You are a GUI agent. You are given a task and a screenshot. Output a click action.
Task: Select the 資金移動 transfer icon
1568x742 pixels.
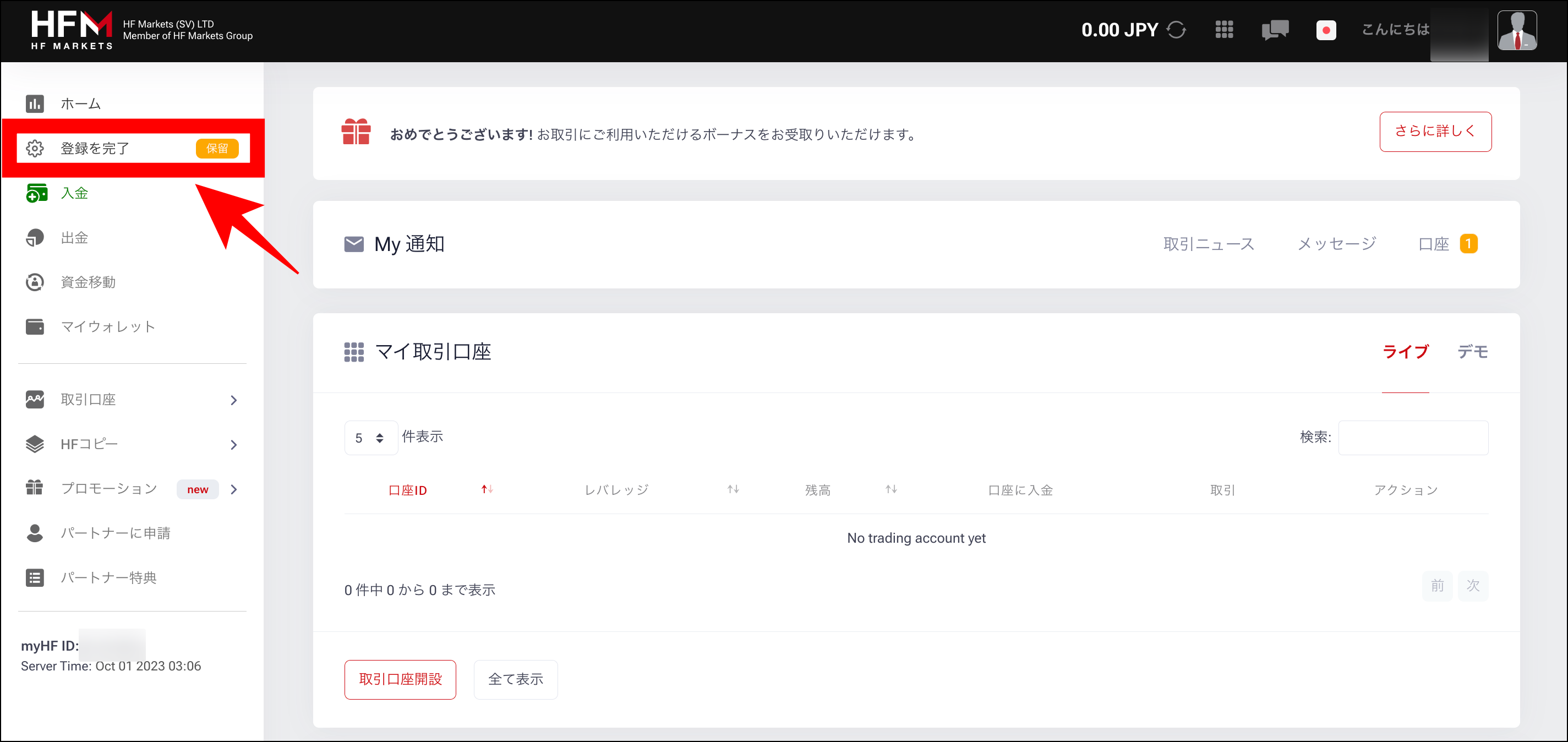(35, 282)
